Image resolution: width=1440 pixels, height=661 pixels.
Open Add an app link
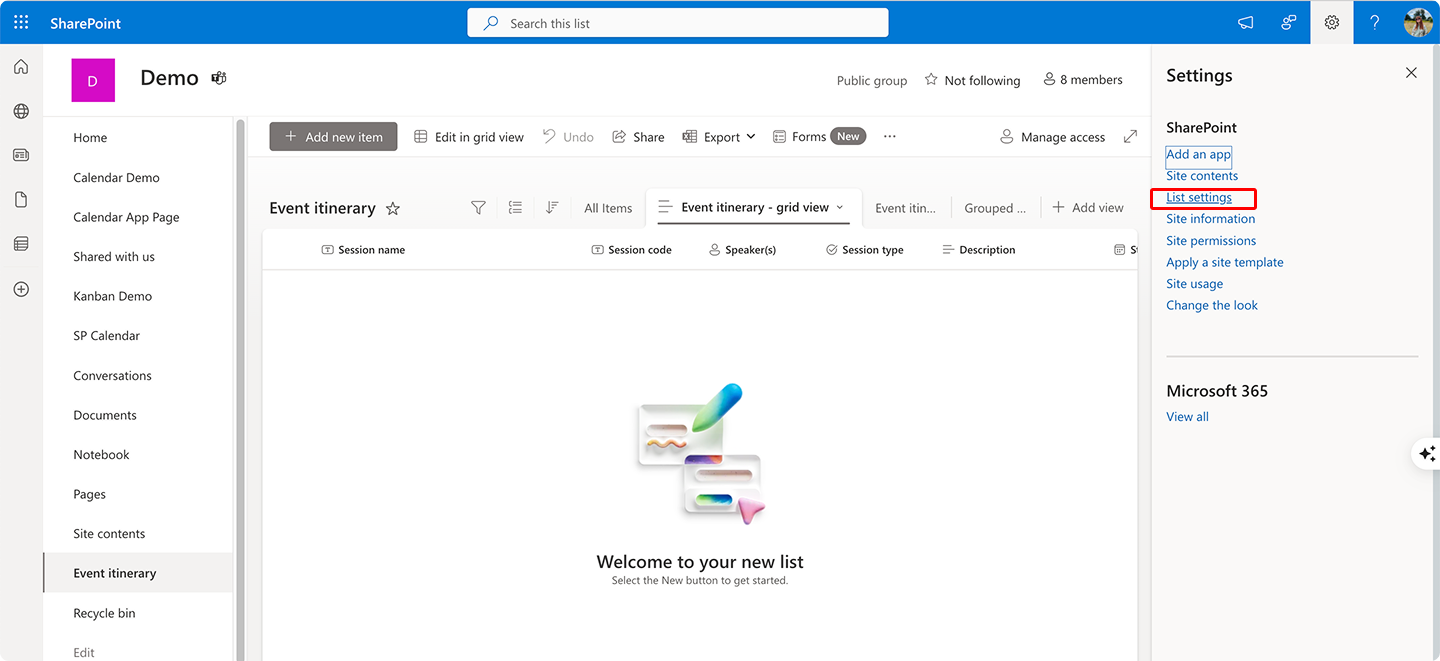tap(1198, 154)
